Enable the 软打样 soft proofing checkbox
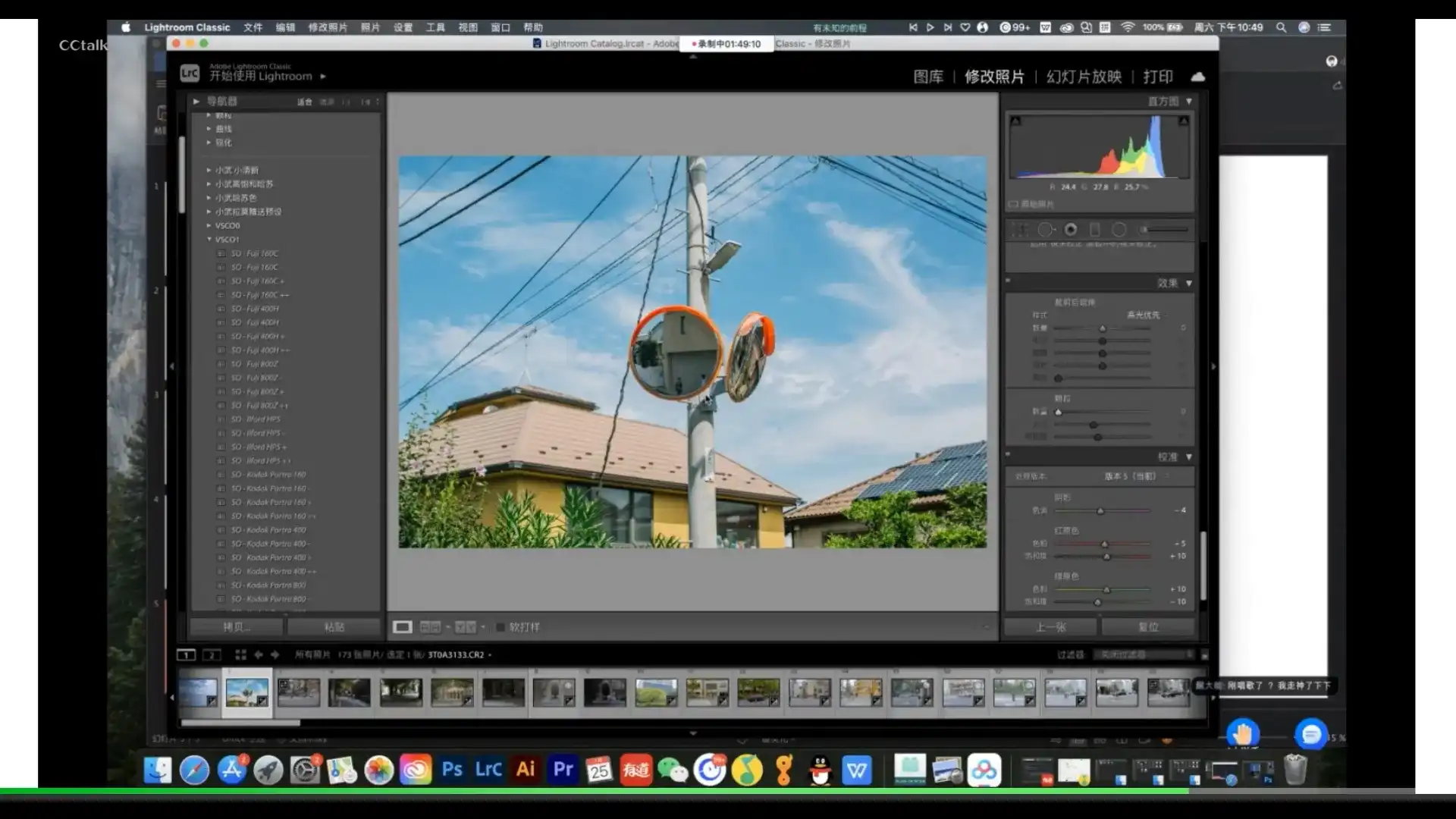The width and height of the screenshot is (1456, 819). pos(500,627)
